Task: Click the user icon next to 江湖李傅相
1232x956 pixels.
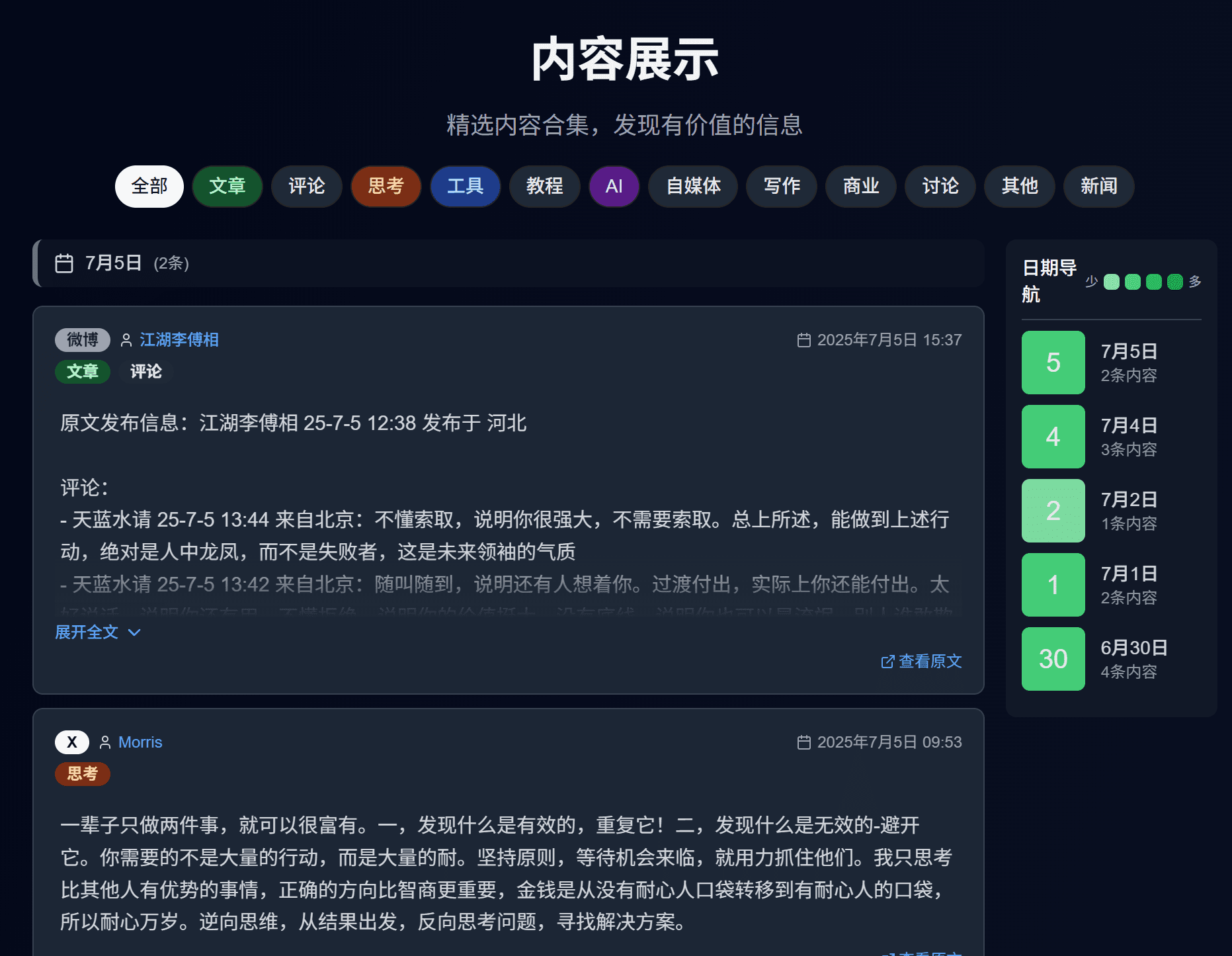Action: [126, 340]
